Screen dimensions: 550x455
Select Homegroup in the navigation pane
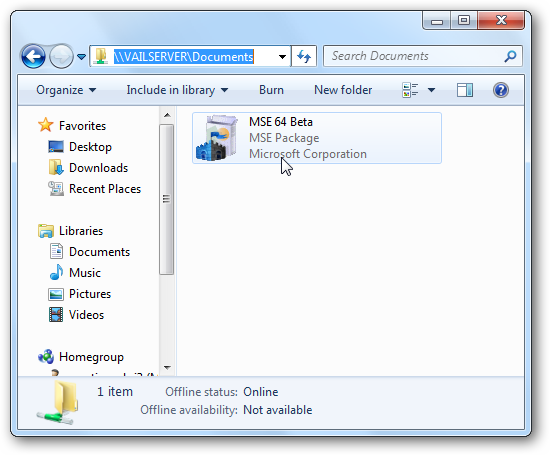[91, 357]
